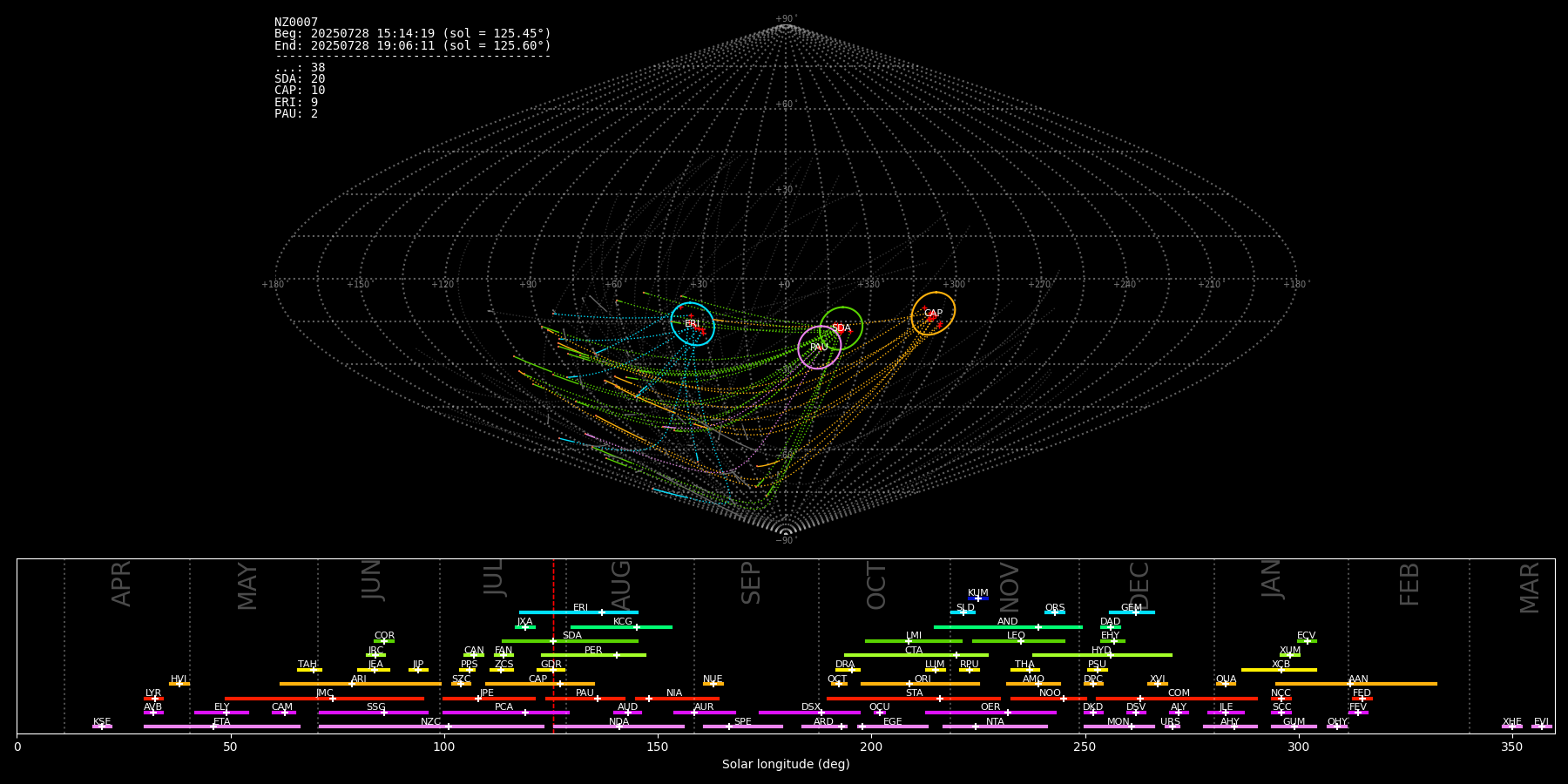The height and width of the screenshot is (784, 1568).
Task: Click the orange AAN shower bar
Action: (1356, 684)
